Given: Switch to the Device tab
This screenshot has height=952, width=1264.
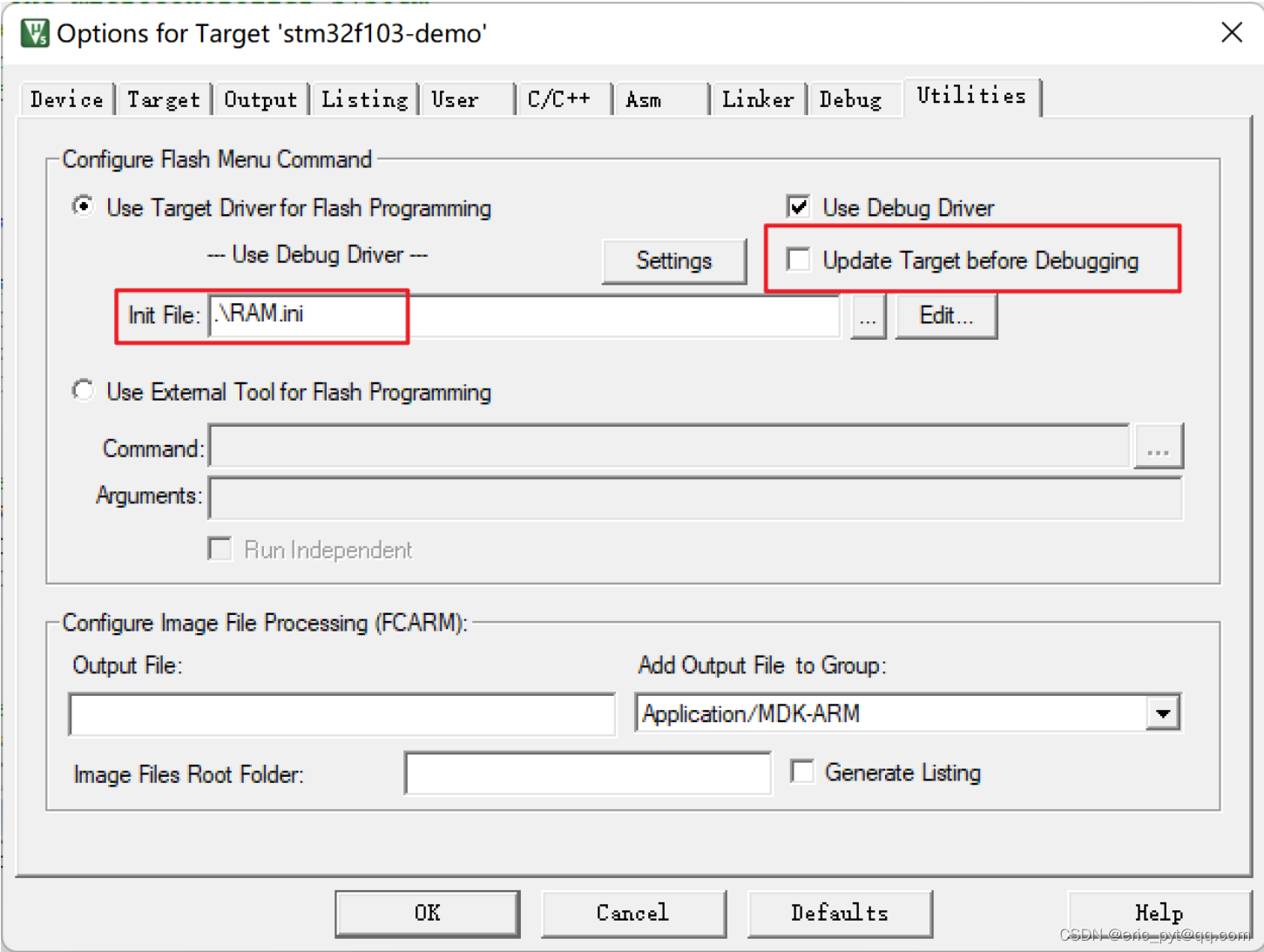Looking at the screenshot, I should click(67, 99).
